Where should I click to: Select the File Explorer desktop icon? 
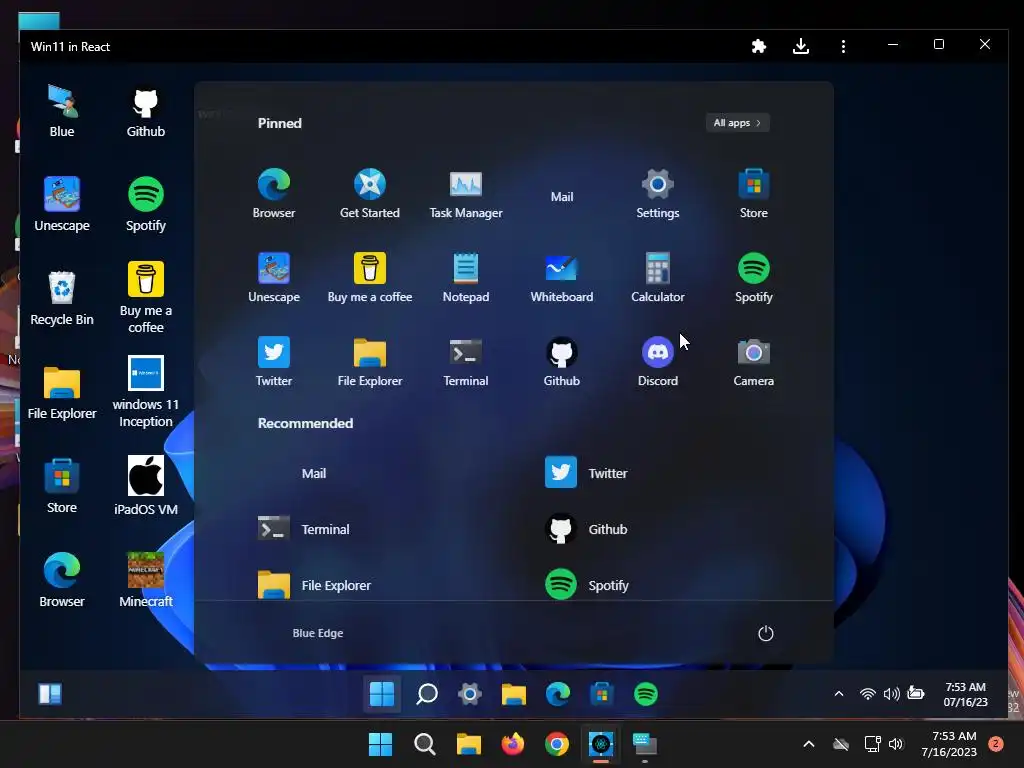click(62, 392)
